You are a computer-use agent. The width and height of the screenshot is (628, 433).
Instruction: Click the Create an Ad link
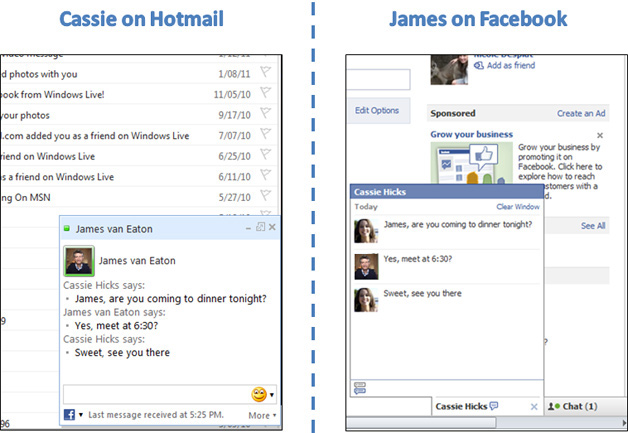(581, 114)
